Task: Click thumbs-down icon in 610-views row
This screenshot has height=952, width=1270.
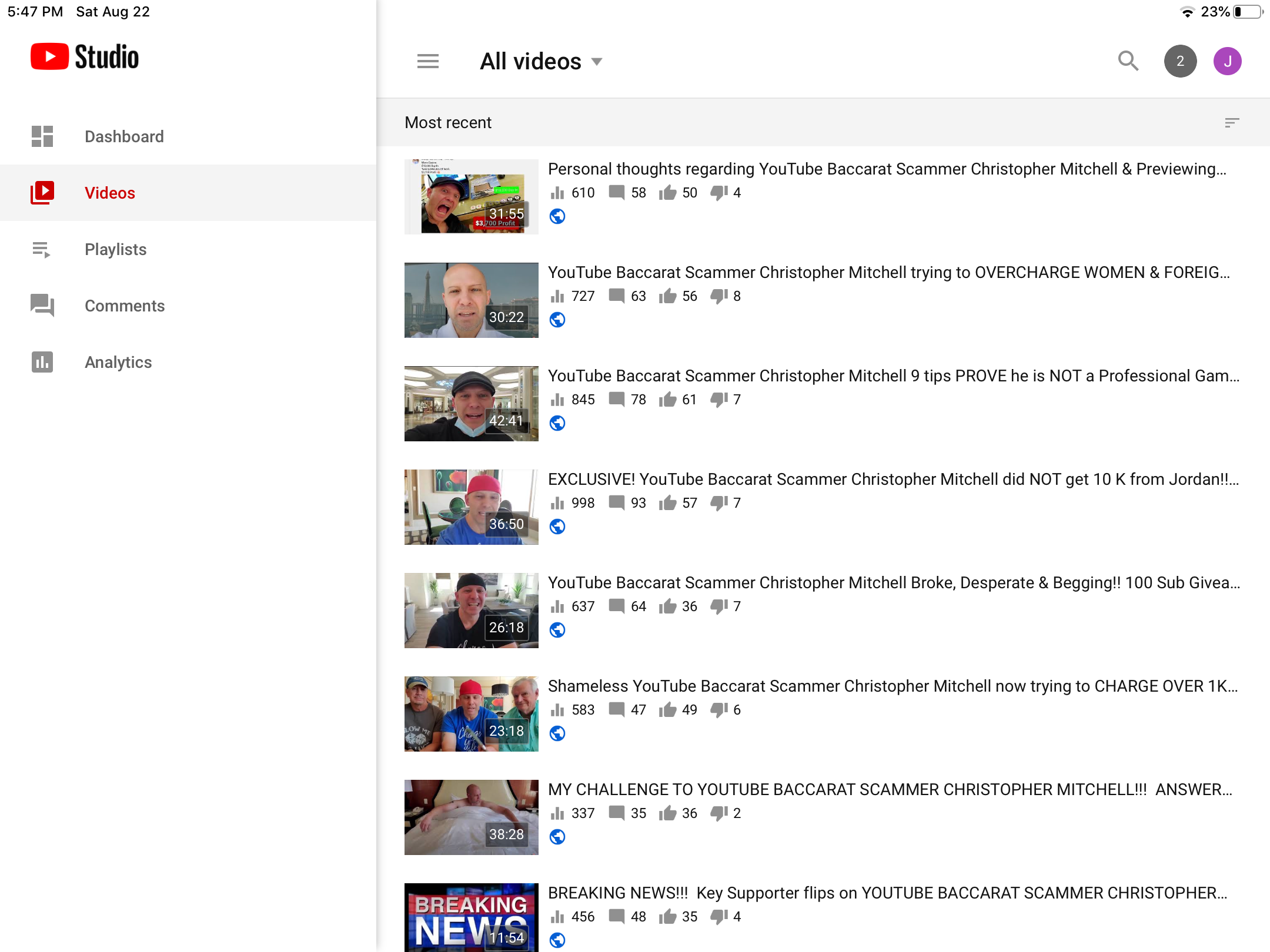Action: (719, 193)
